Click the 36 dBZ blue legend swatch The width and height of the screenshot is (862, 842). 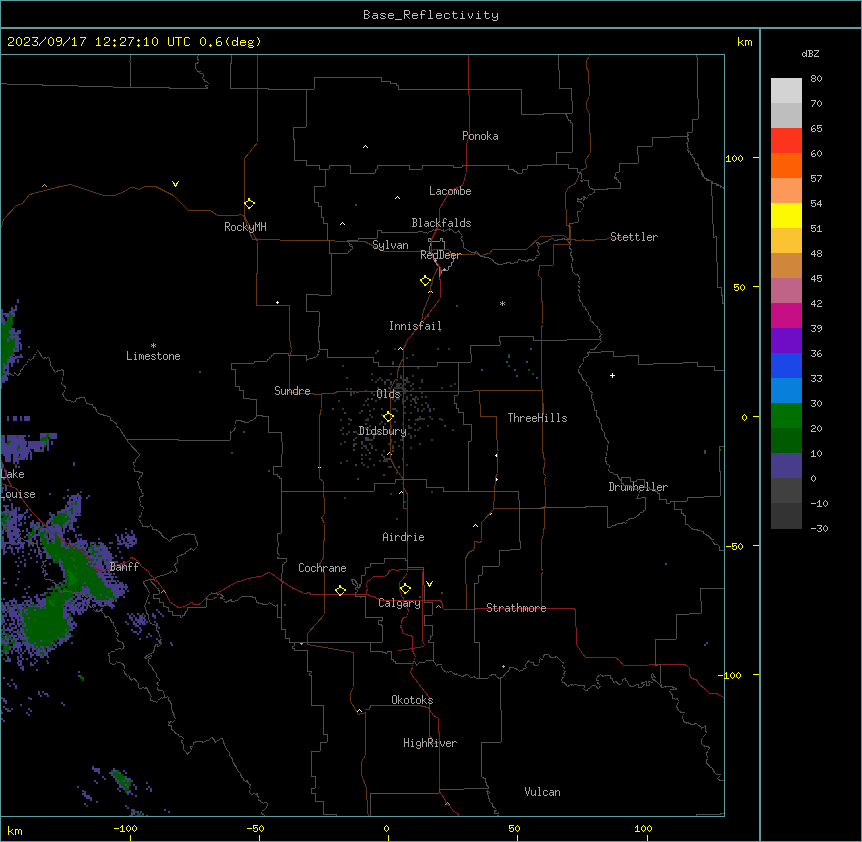click(x=786, y=365)
